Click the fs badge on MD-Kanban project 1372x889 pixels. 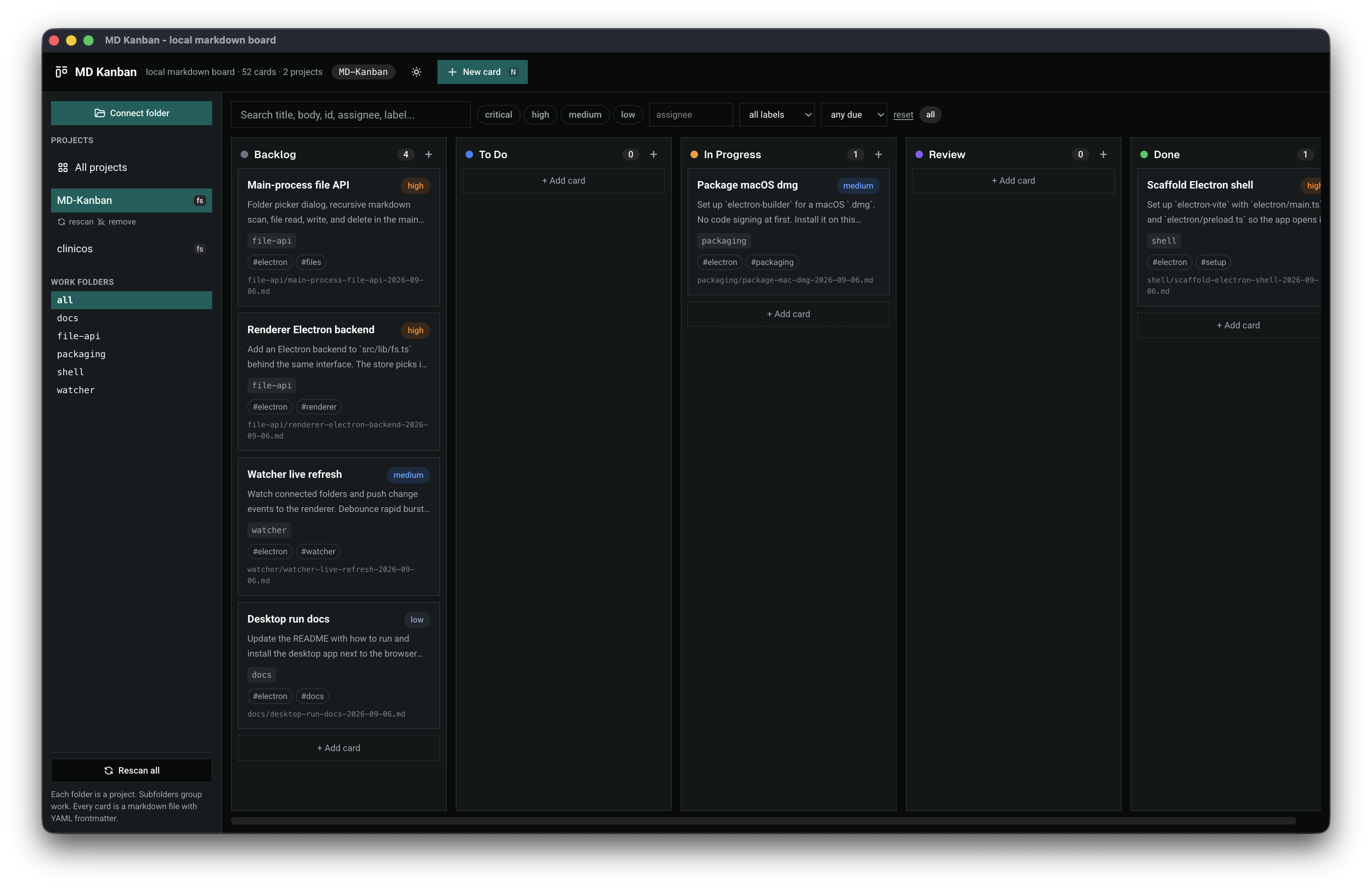pos(199,201)
